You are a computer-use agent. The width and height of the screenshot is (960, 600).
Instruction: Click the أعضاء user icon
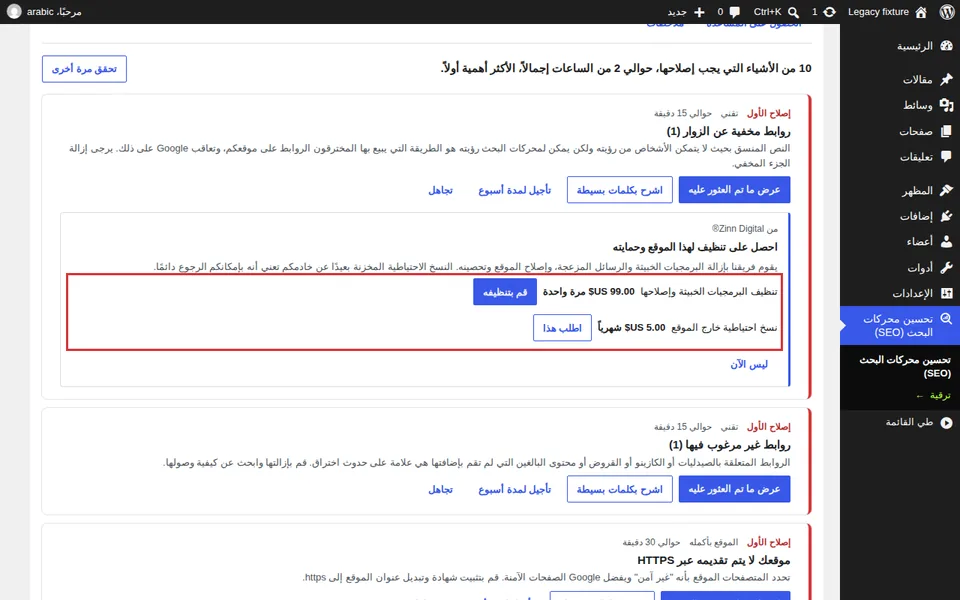947,242
